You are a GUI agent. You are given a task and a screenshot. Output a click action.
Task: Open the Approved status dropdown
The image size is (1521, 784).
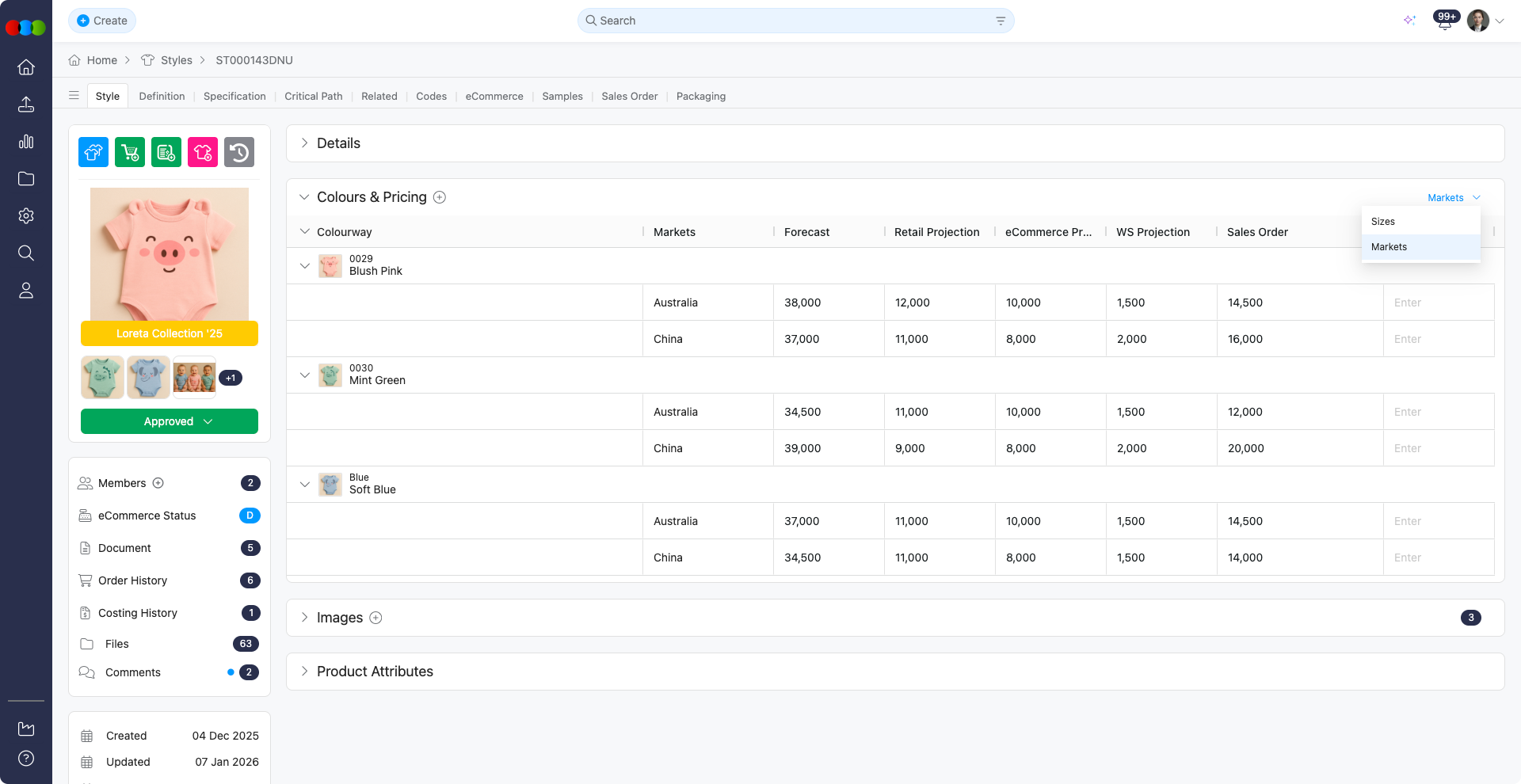pos(169,421)
